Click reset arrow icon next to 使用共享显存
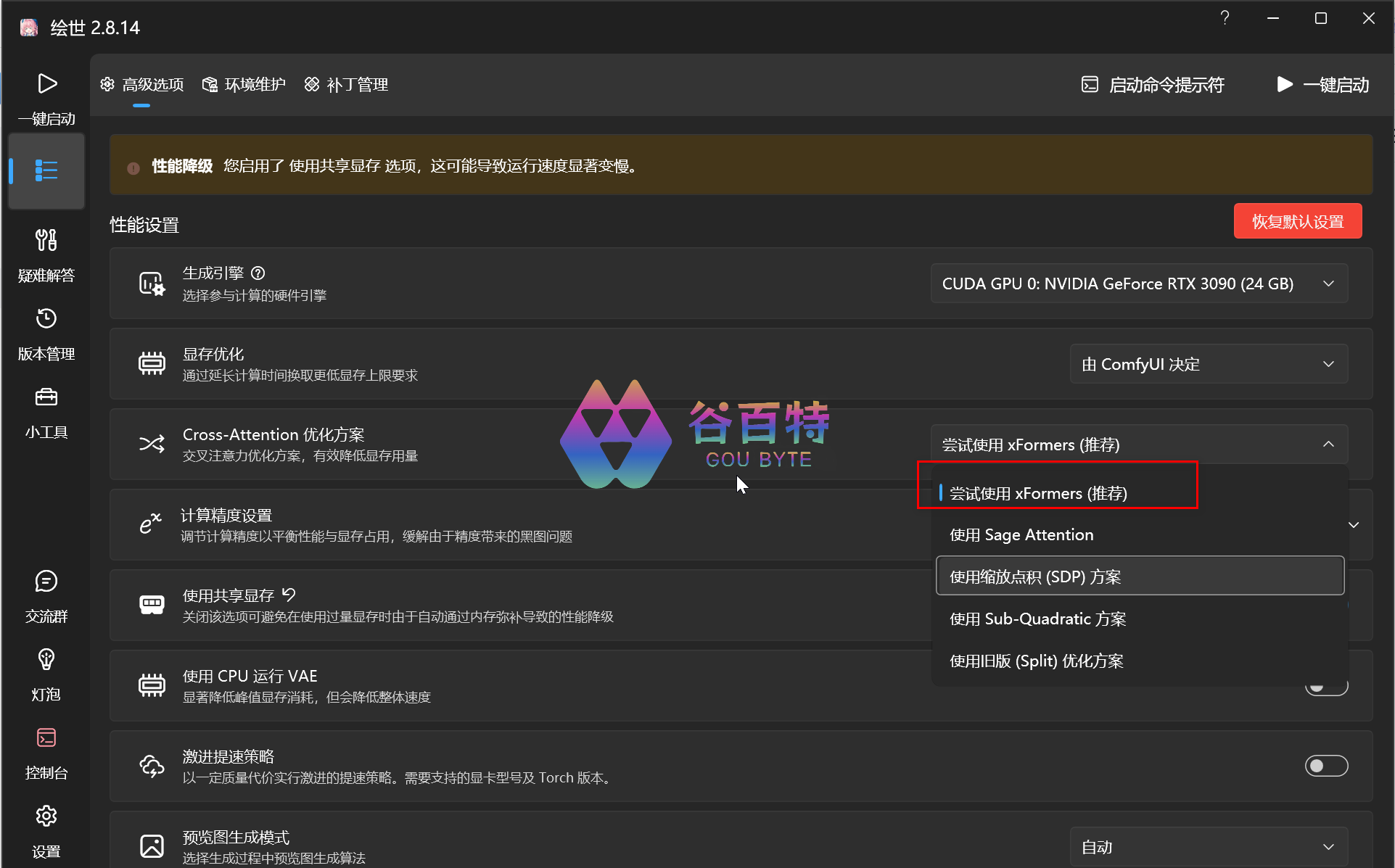 [289, 595]
